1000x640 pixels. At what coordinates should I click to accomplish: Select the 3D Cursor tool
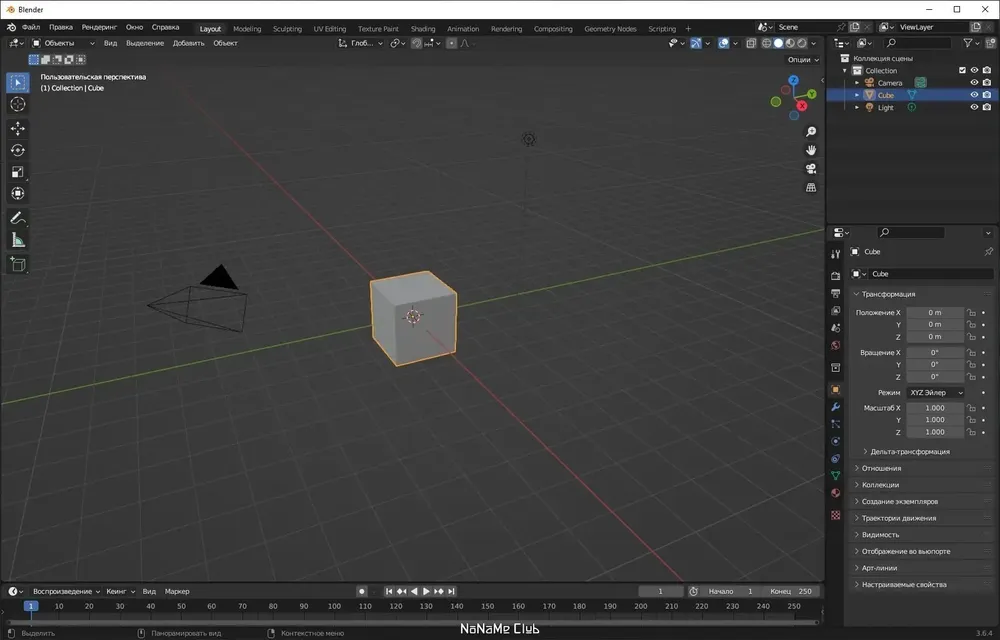tap(17, 105)
